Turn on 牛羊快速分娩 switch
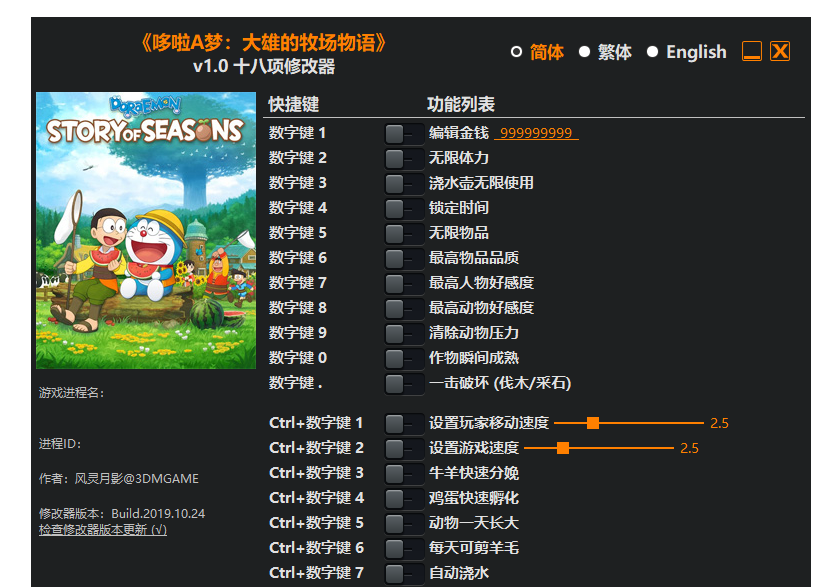 tap(404, 474)
